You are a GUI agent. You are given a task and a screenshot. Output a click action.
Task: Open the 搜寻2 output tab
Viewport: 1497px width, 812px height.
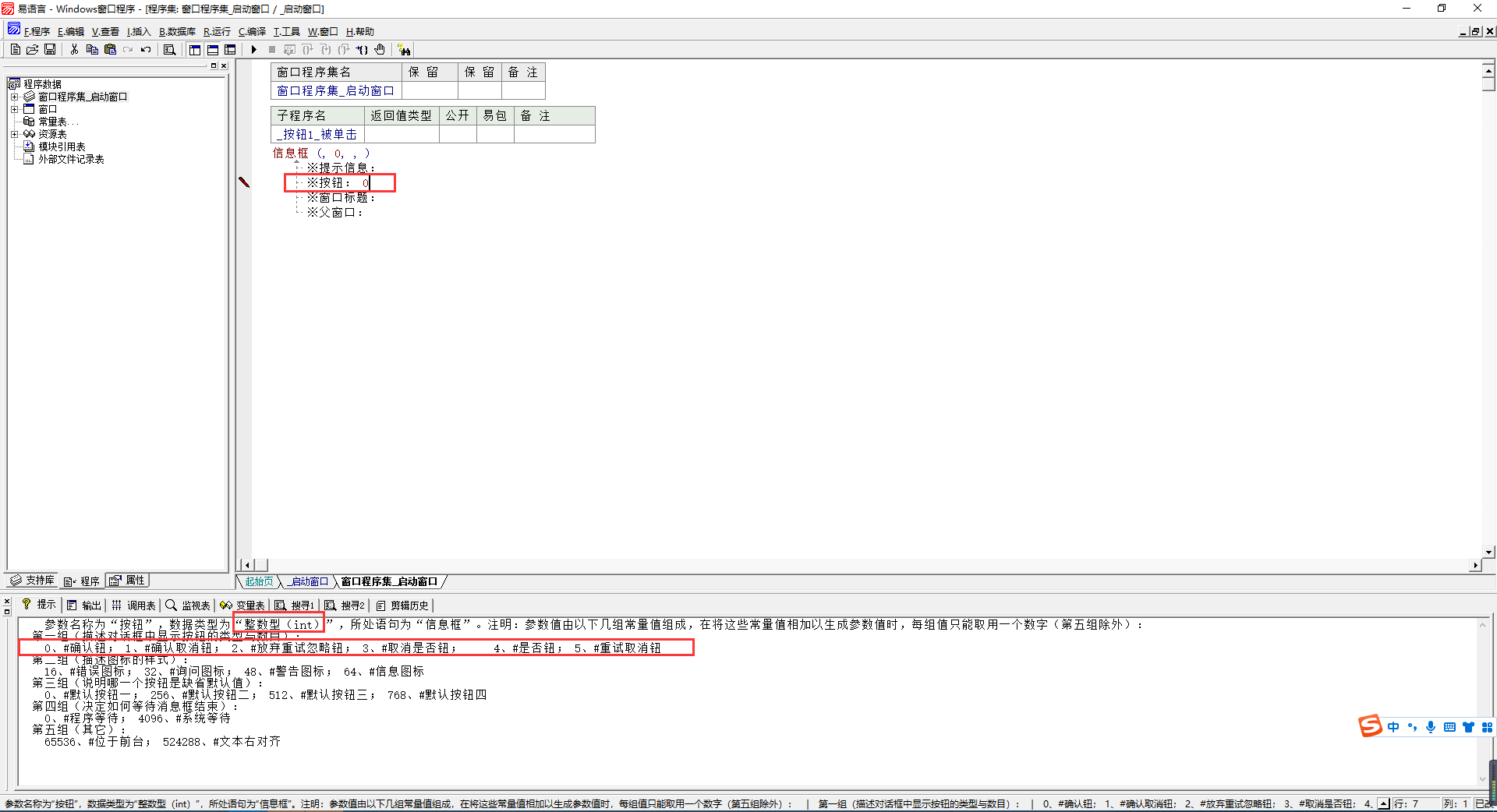coord(345,605)
